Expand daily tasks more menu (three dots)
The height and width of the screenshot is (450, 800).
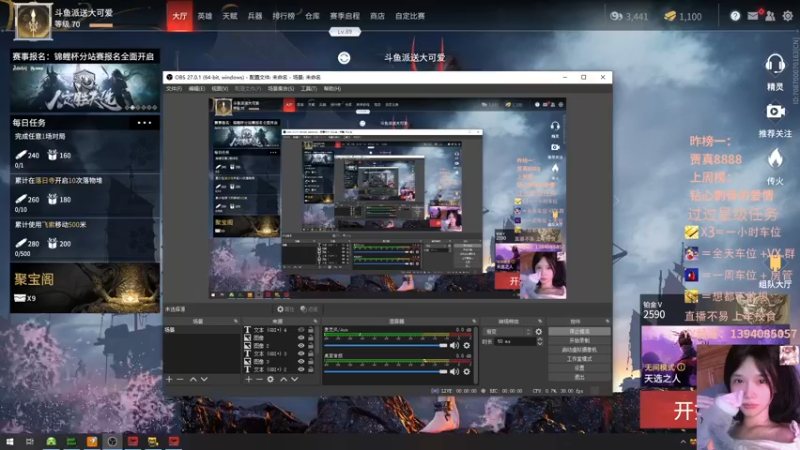click(x=144, y=122)
